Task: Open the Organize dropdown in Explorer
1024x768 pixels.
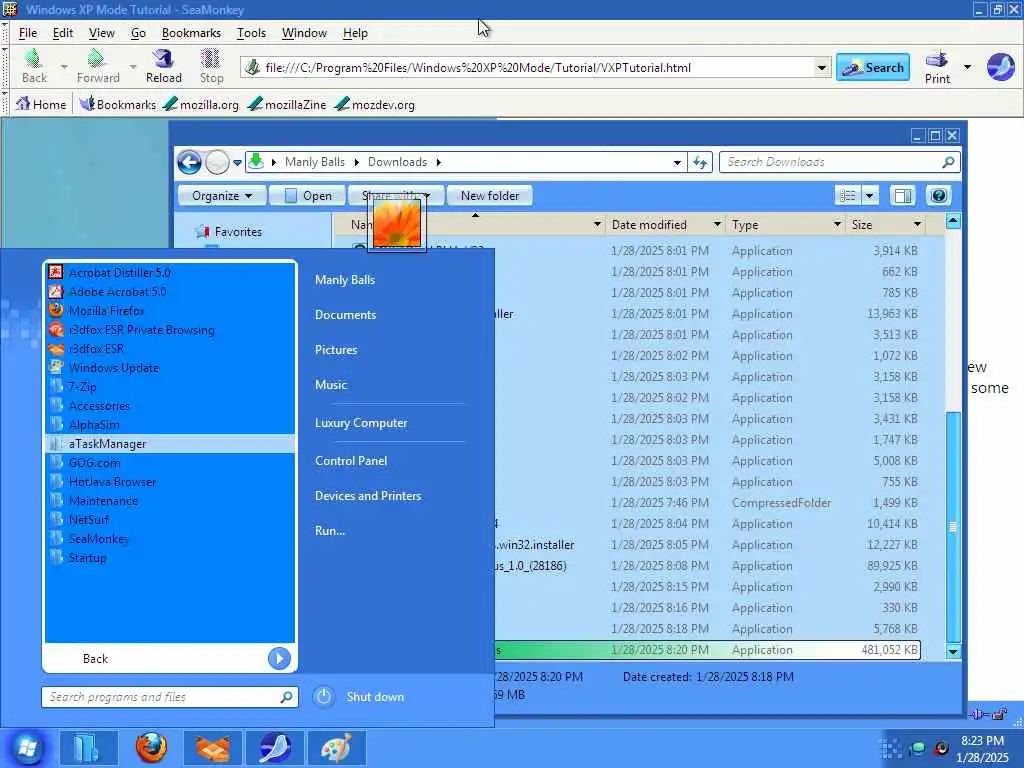Action: click(222, 195)
